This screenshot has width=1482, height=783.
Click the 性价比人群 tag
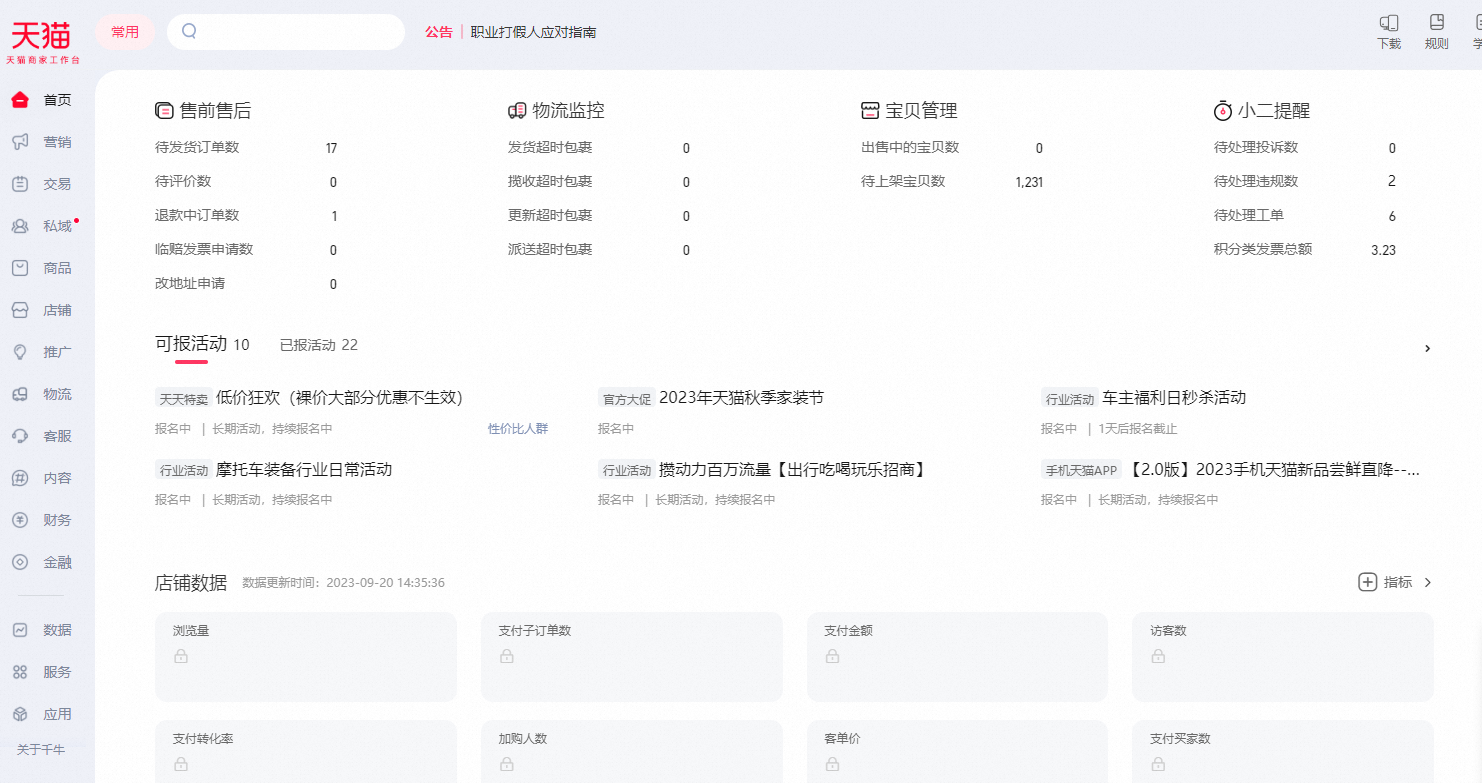pos(518,429)
